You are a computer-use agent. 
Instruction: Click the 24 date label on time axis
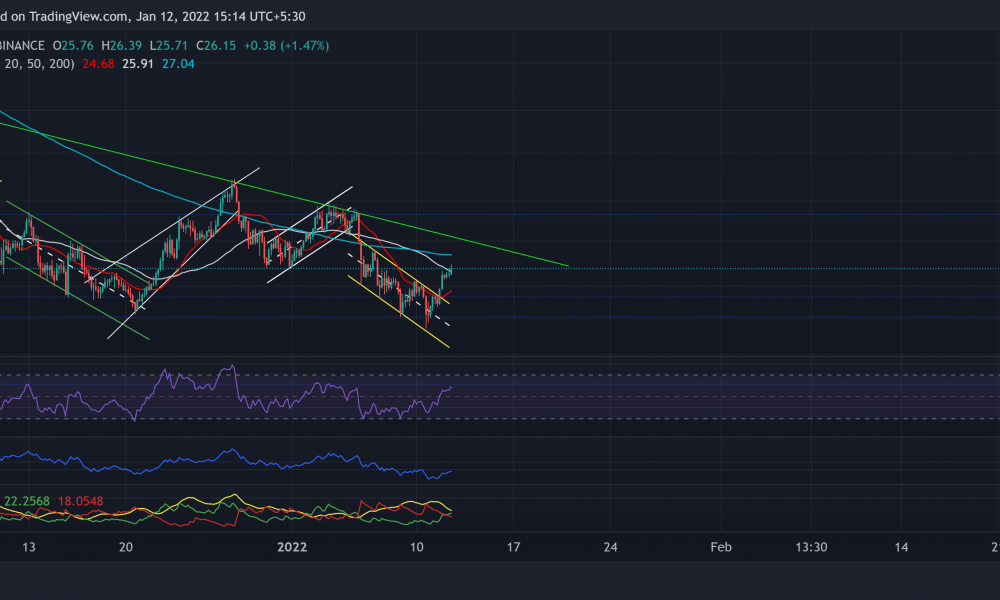[610, 547]
